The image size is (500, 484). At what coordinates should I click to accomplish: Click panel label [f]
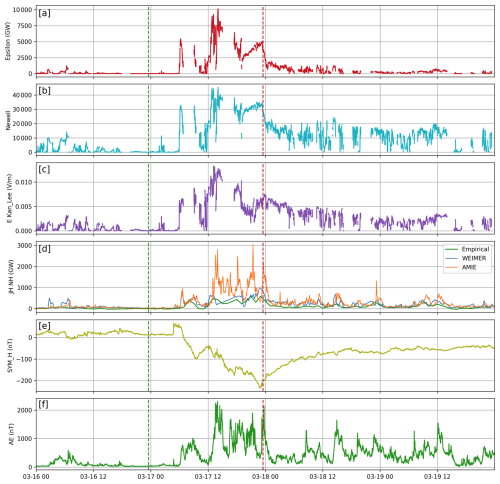(43, 404)
